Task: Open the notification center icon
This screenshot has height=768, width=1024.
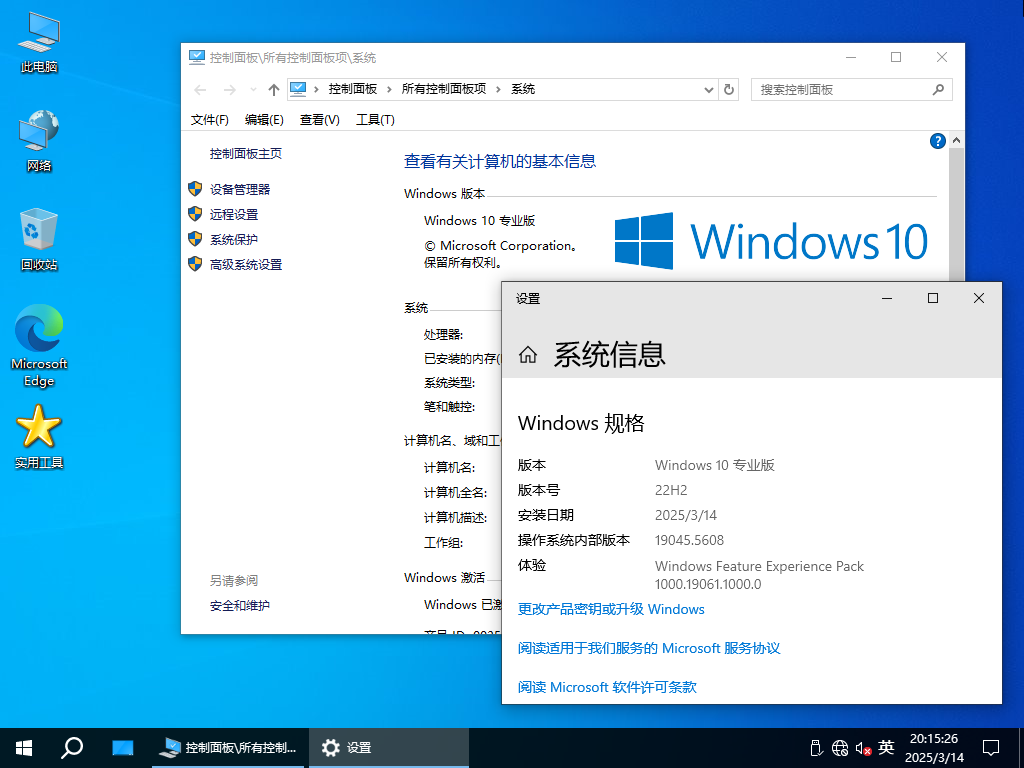Action: [x=991, y=748]
